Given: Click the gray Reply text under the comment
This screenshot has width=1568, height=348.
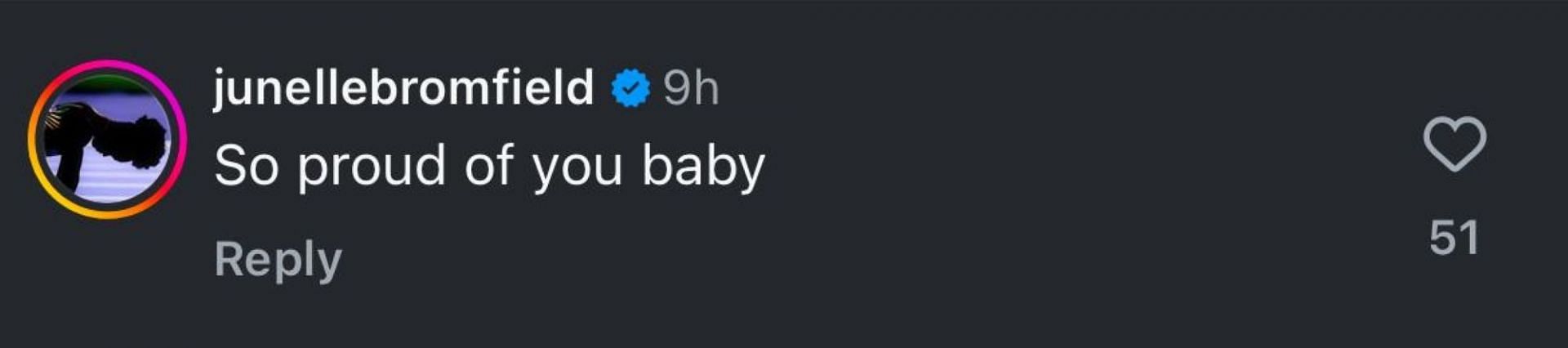Looking at the screenshot, I should coord(278,261).
